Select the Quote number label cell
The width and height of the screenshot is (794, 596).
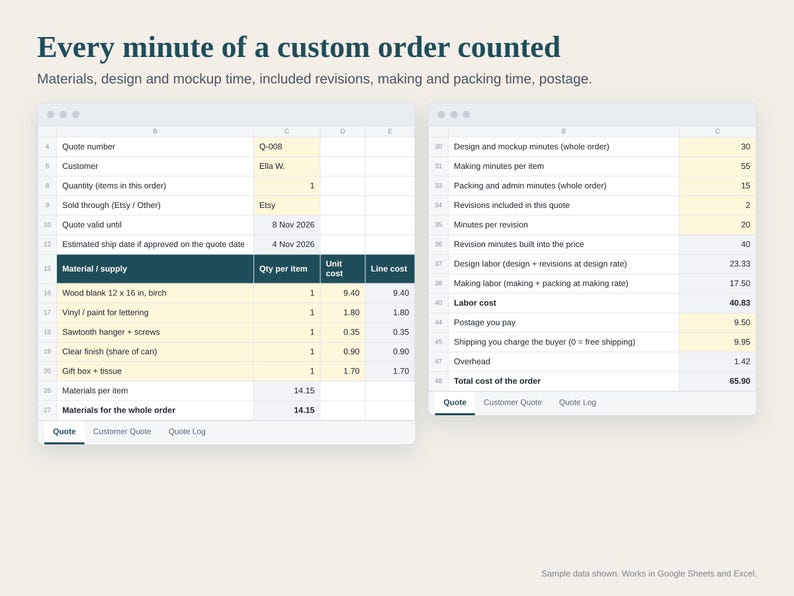[155, 147]
